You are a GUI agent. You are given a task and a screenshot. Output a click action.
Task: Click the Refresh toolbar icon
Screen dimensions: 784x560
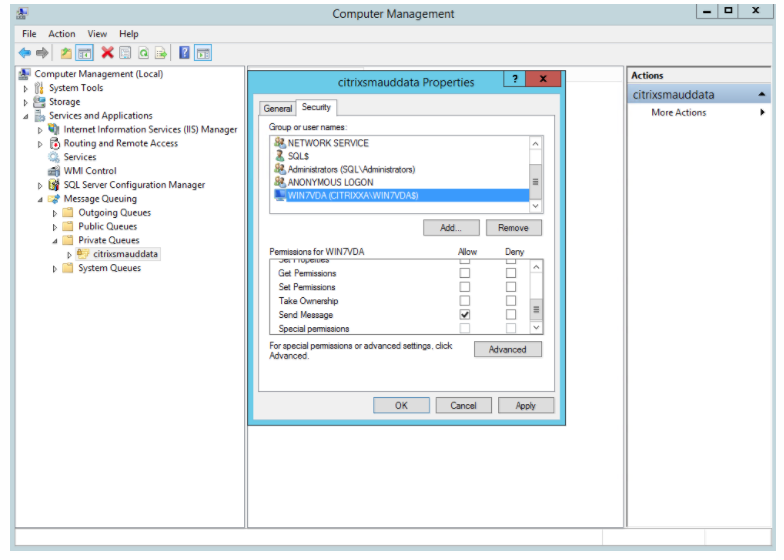tap(143, 52)
